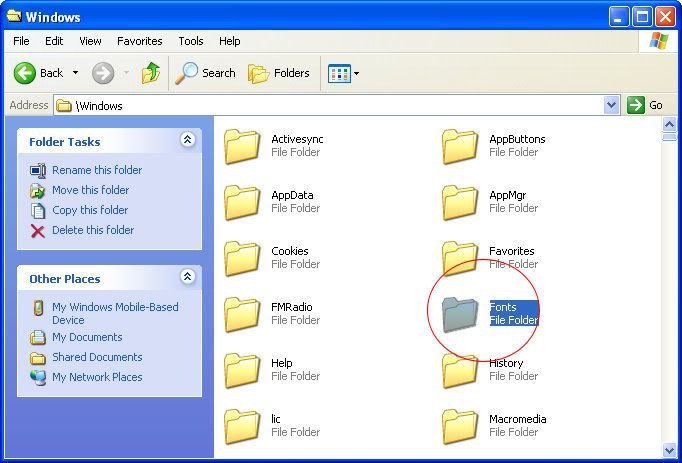Select the highlighted Fonts folder icon

pyautogui.click(x=460, y=315)
